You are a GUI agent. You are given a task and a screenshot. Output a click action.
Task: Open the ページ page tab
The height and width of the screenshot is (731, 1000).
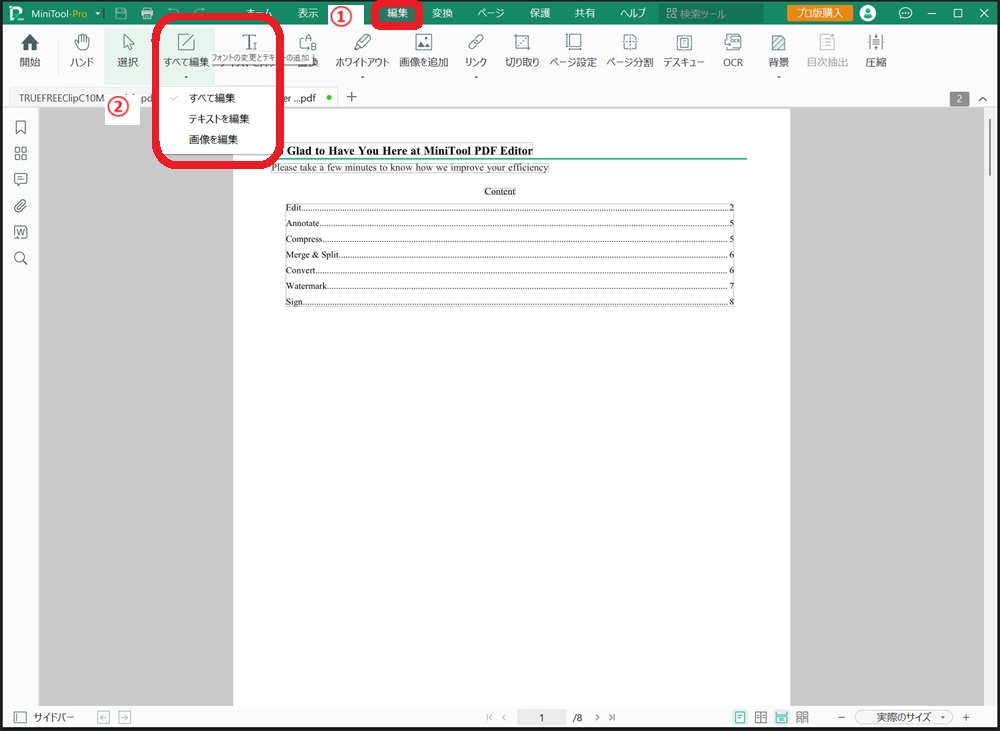(x=490, y=13)
